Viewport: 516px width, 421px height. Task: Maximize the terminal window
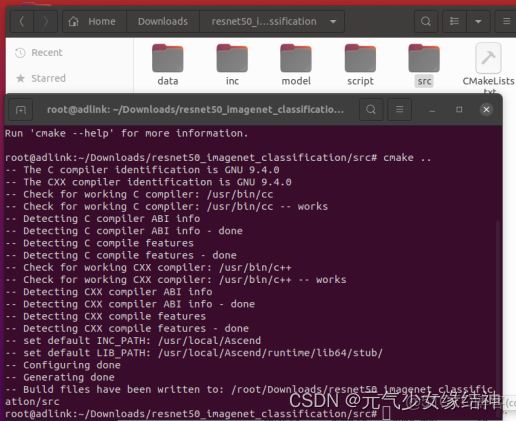coord(459,110)
